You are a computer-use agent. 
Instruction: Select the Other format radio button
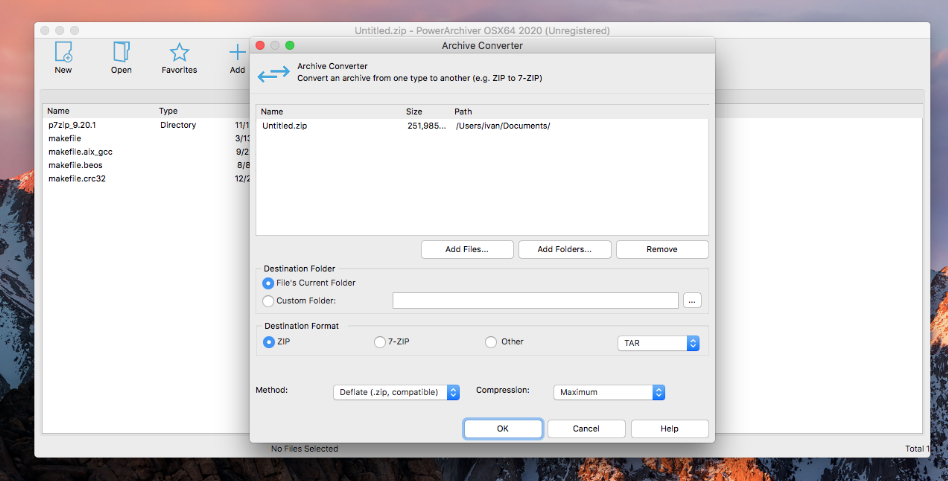pos(491,342)
